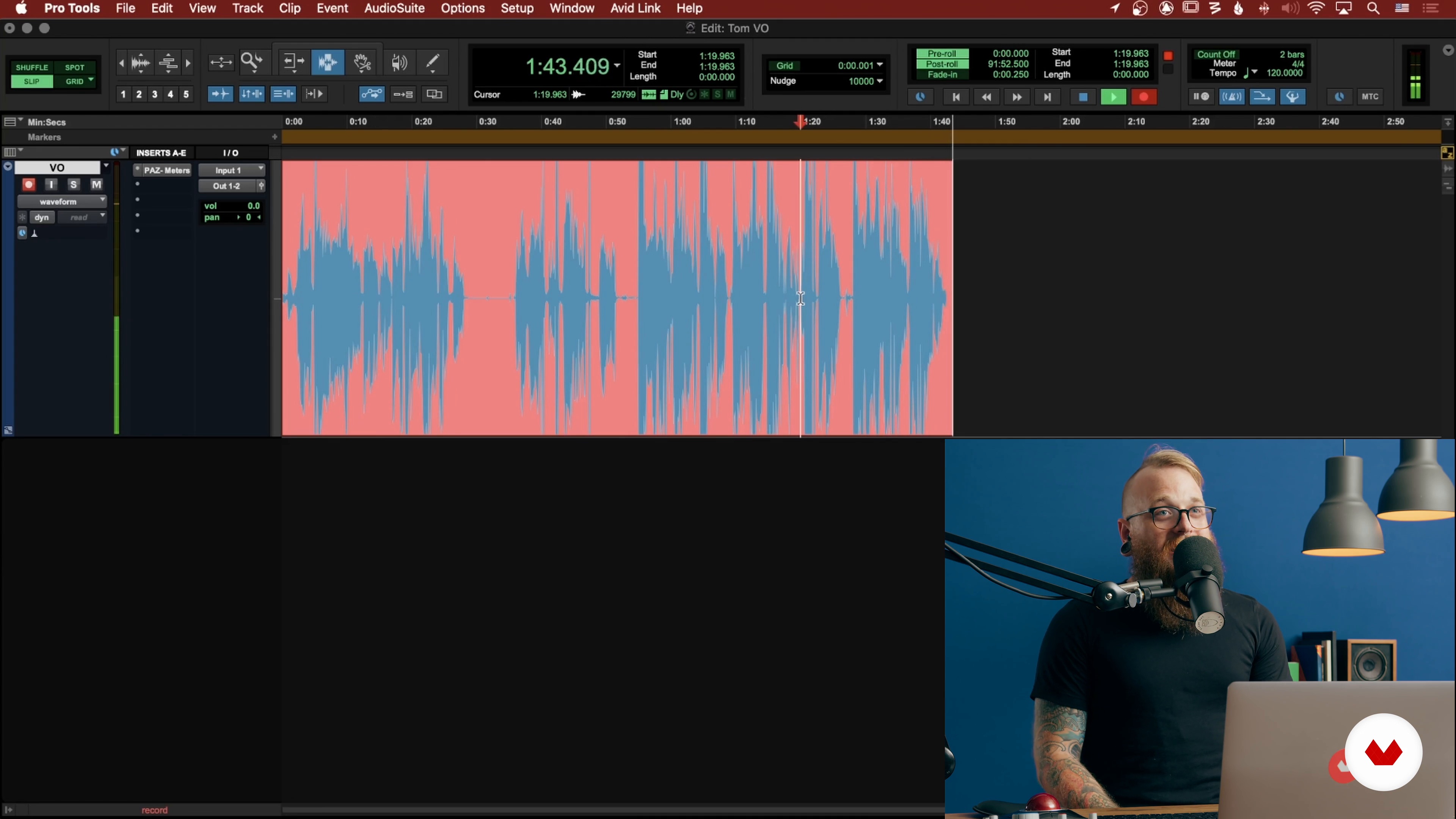Click the VO pan value field
The height and width of the screenshot is (819, 1456).
(x=248, y=217)
